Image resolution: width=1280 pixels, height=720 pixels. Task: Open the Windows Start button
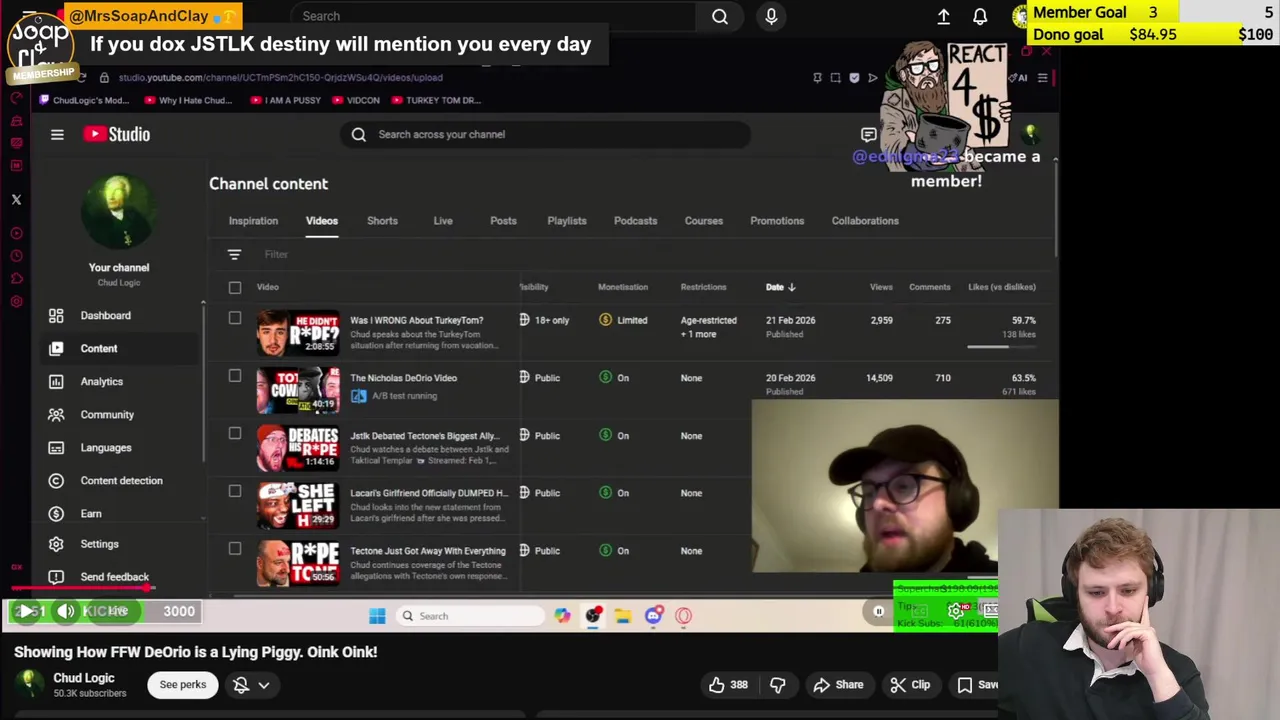click(377, 616)
